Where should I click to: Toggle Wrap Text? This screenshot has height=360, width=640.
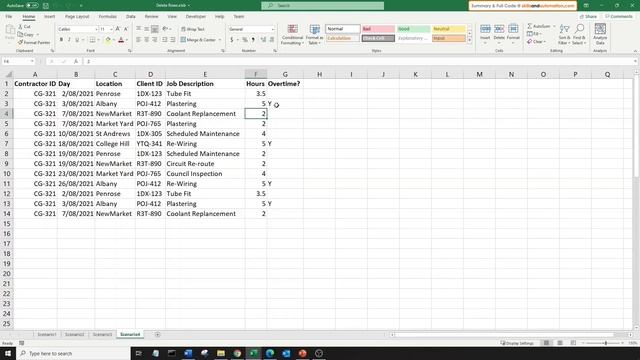pos(193,29)
